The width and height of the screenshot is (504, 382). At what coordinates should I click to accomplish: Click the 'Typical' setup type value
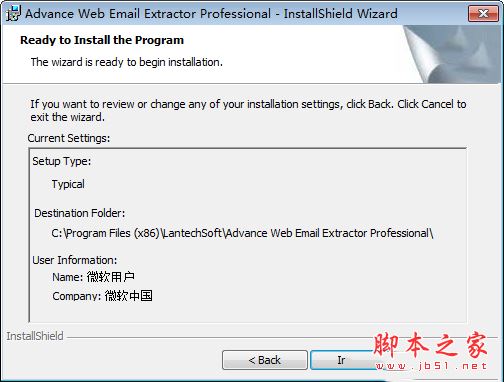point(68,184)
